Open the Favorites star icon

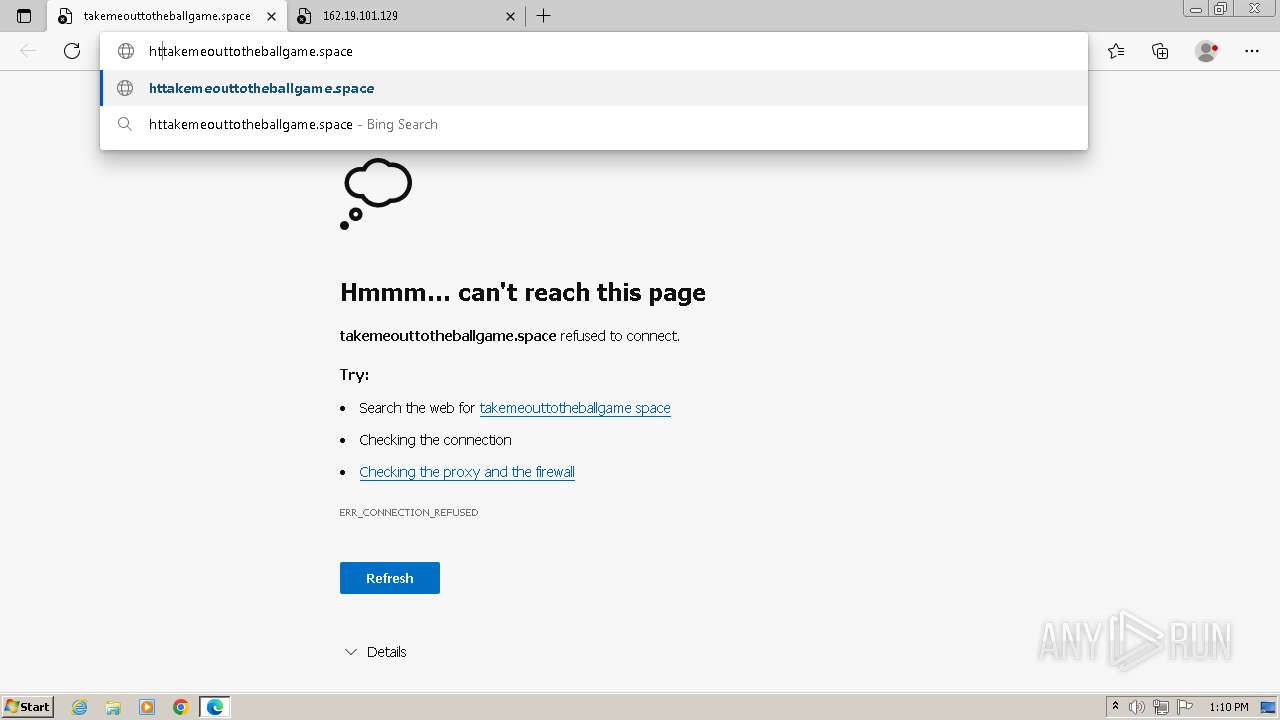click(x=1116, y=51)
